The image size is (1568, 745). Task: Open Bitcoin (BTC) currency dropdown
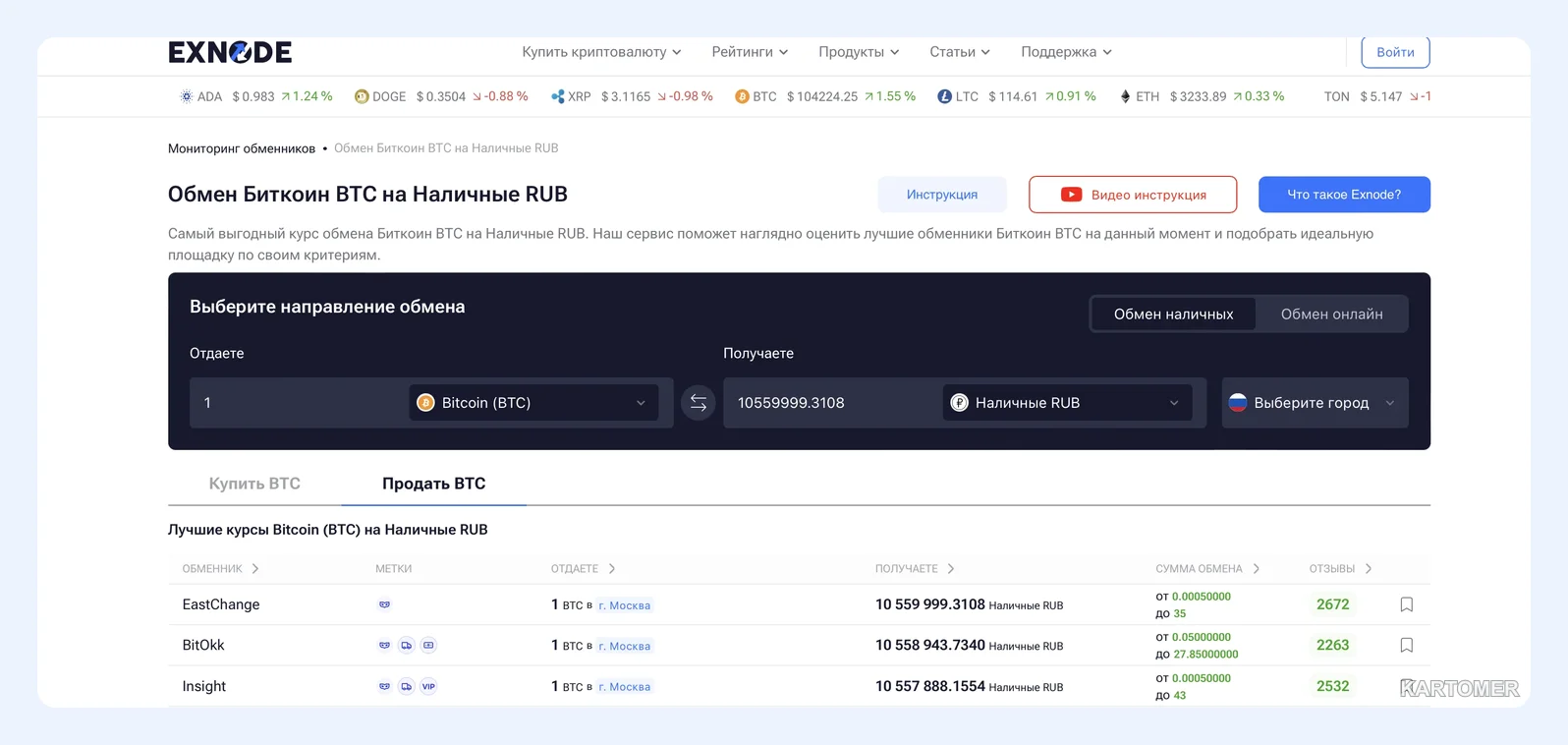pyautogui.click(x=533, y=403)
